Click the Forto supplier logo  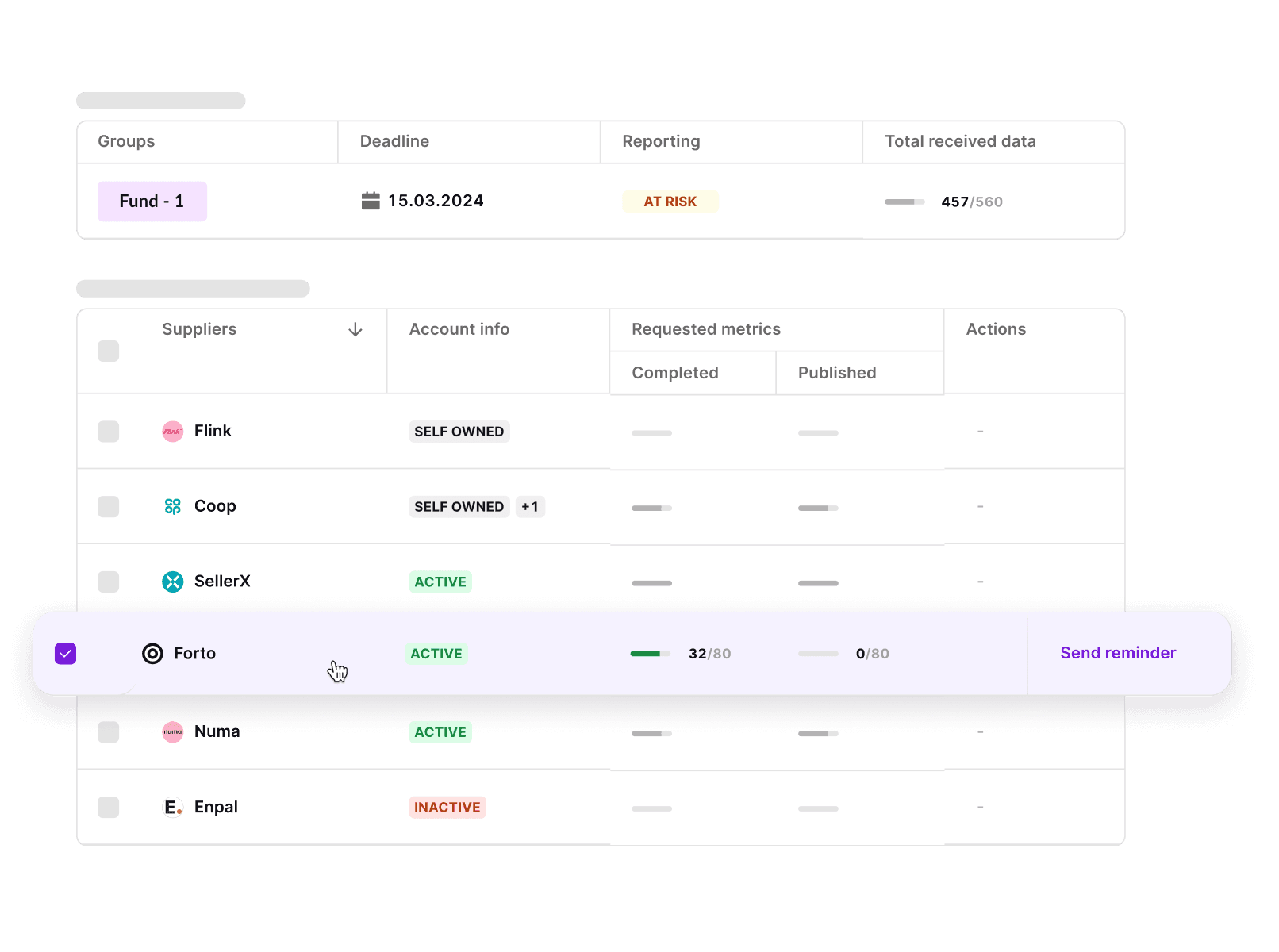point(152,654)
